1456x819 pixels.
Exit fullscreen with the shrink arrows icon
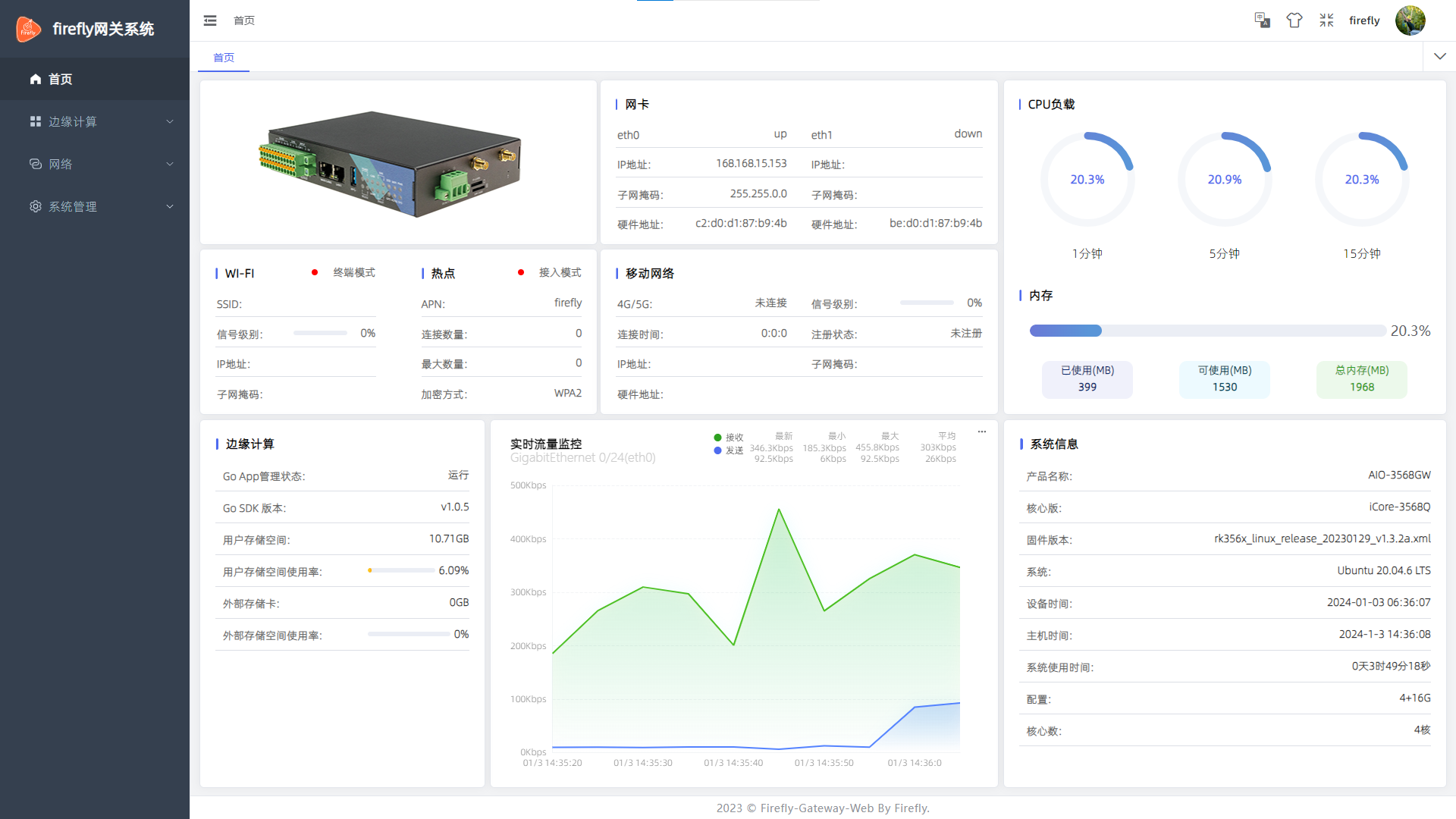point(1326,20)
